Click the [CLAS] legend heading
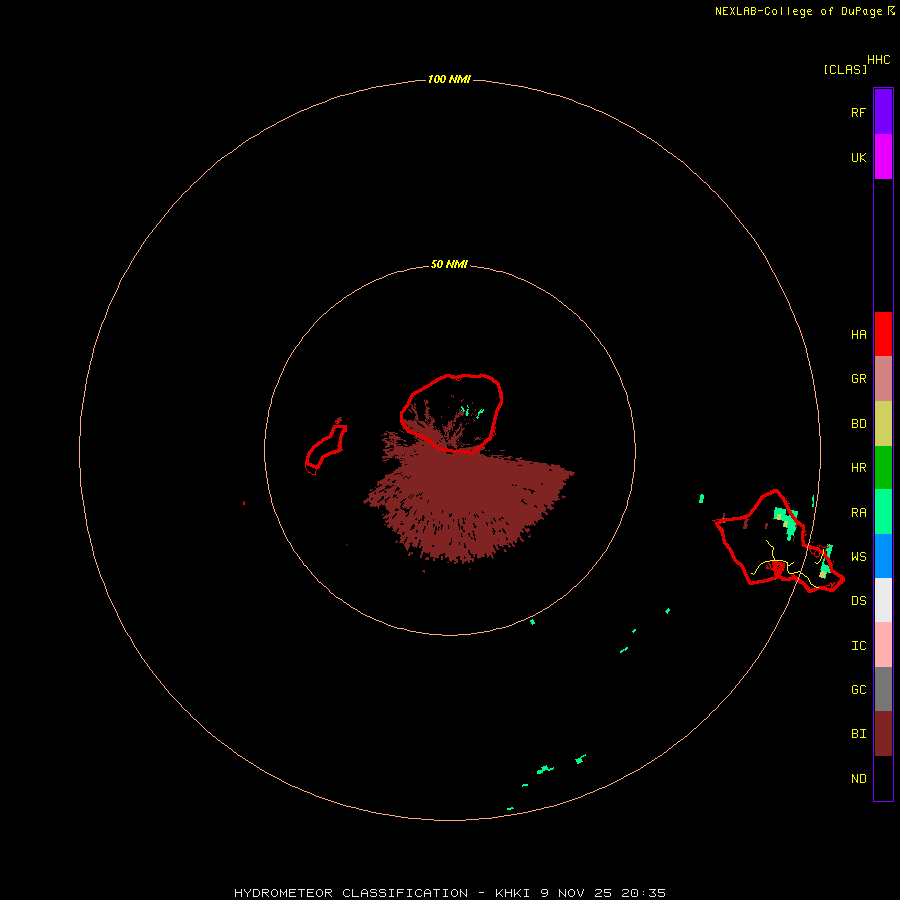The height and width of the screenshot is (900, 900). point(845,70)
